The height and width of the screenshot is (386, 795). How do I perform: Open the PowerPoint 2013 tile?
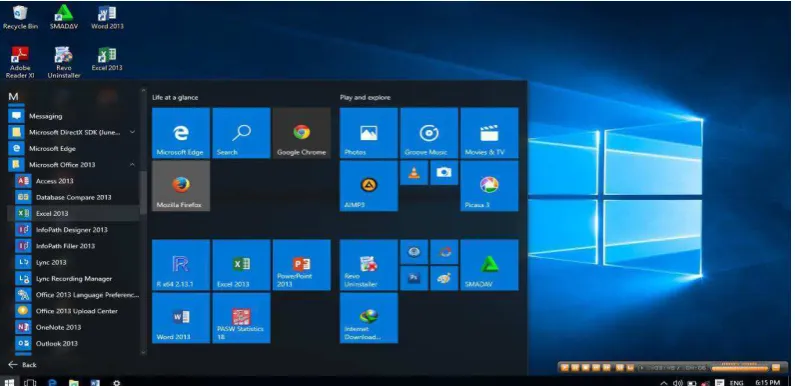click(x=302, y=265)
